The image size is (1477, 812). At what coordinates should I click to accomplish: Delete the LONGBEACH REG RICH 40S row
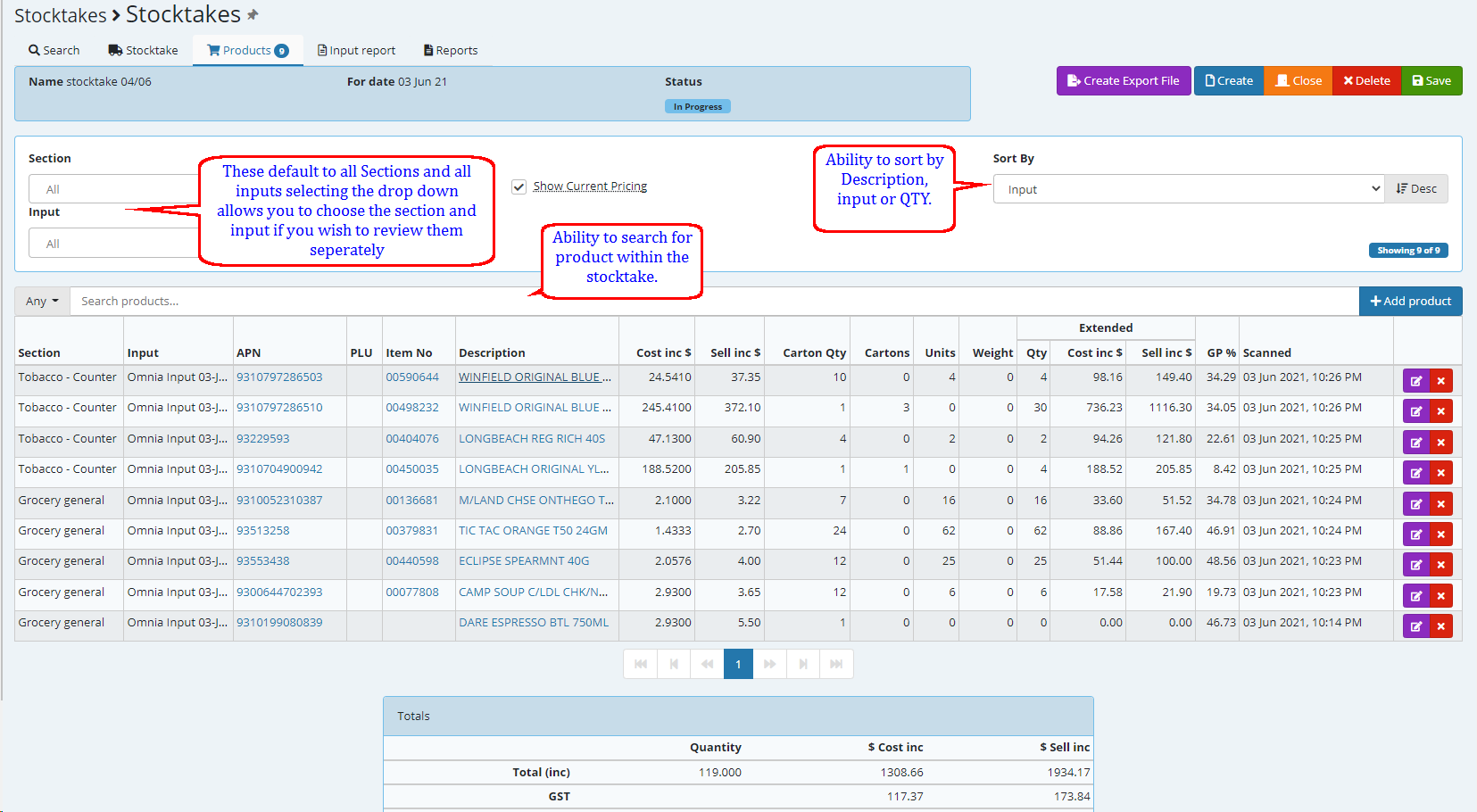tap(1440, 443)
